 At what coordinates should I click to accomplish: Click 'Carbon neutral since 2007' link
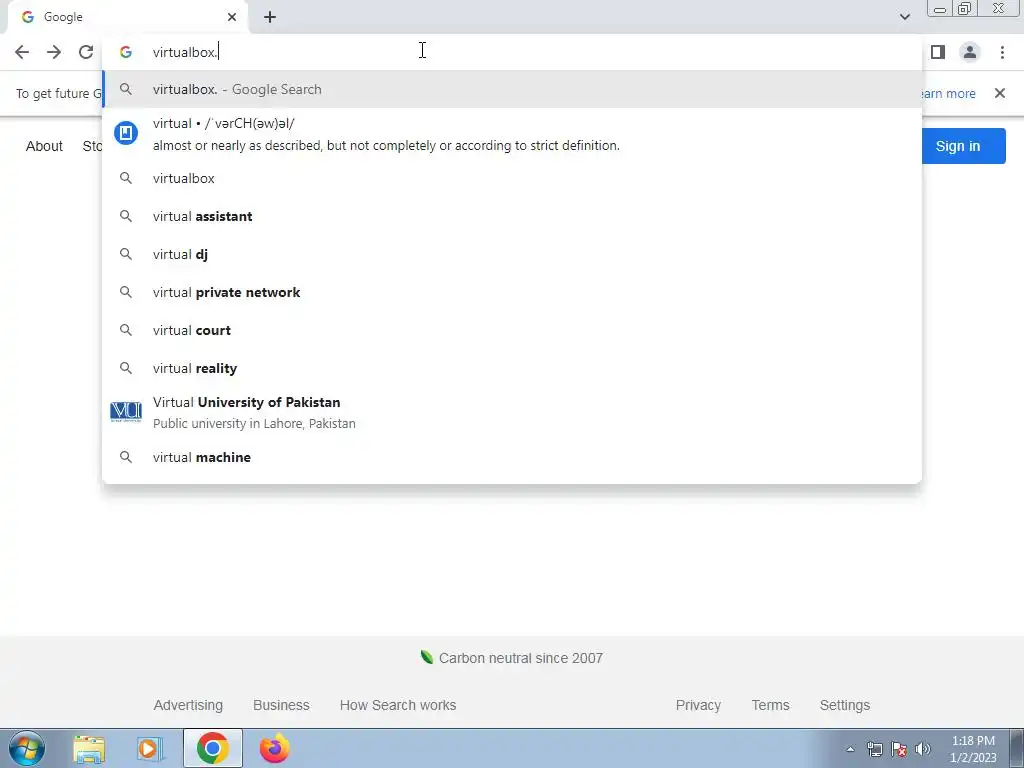point(512,658)
